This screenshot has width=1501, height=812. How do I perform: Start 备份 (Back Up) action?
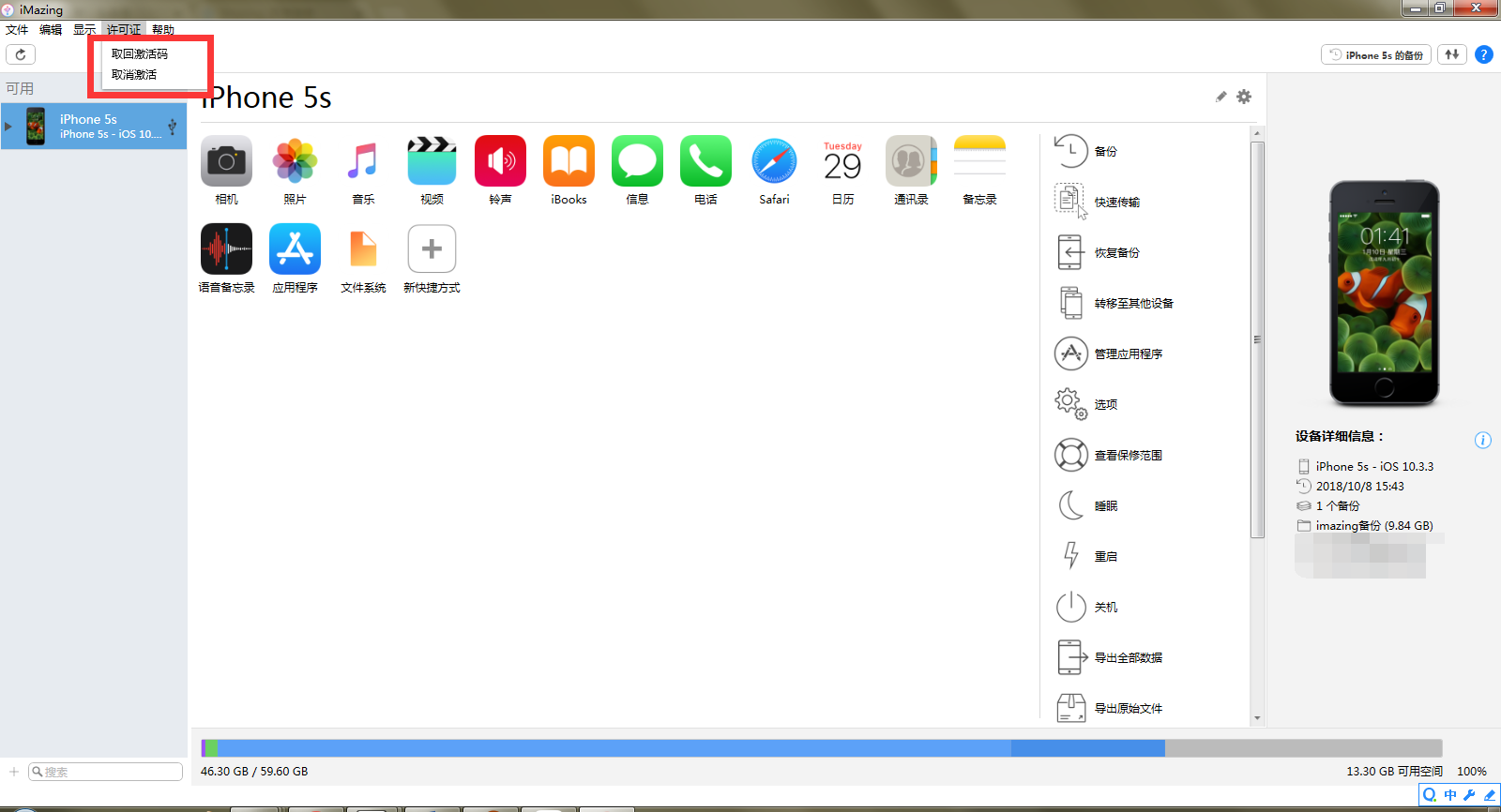tap(1087, 151)
